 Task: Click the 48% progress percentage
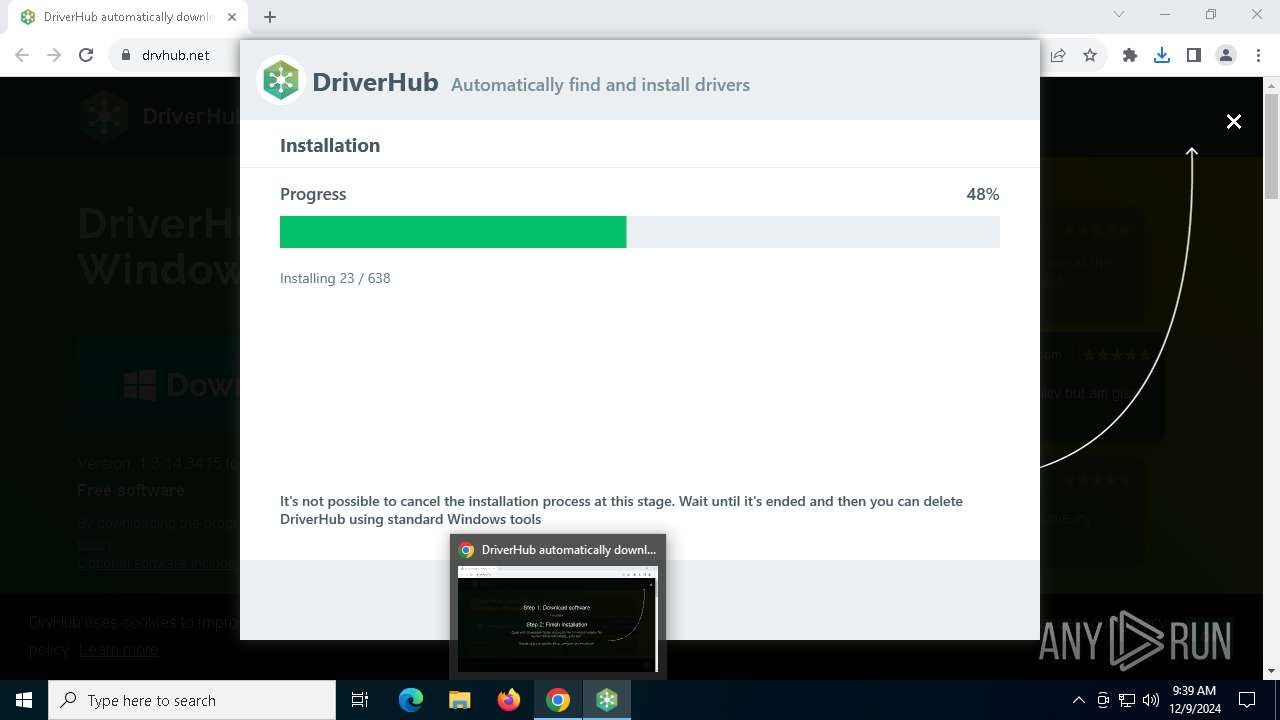coord(983,194)
